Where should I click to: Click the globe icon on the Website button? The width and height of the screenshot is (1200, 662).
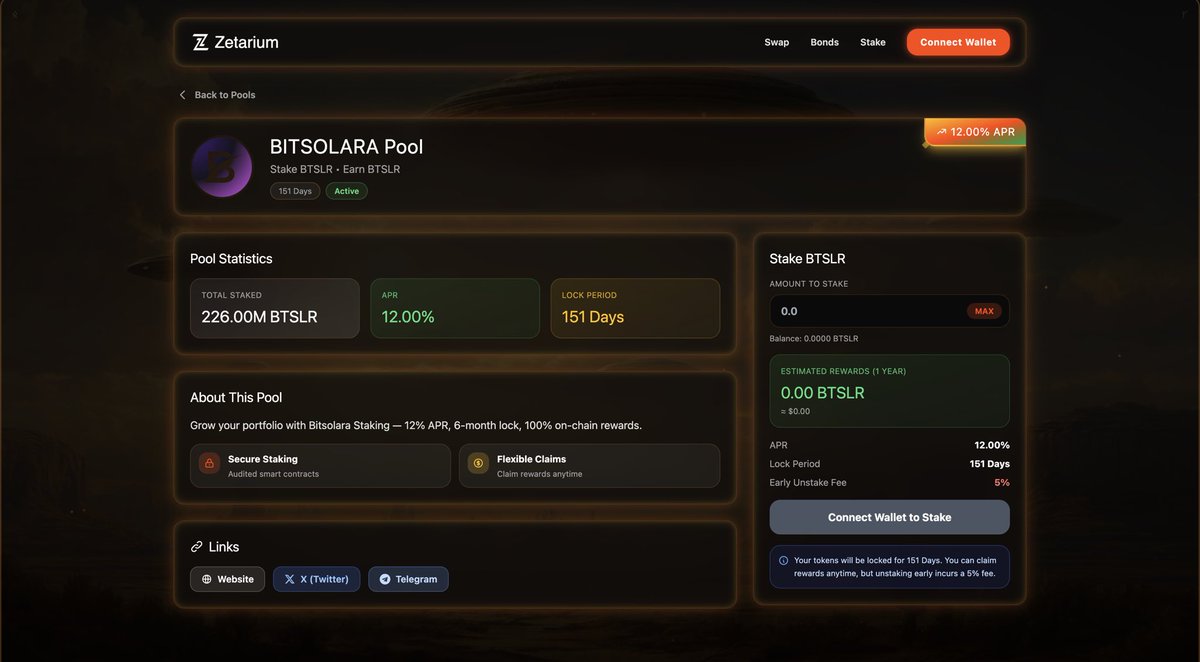(205, 578)
